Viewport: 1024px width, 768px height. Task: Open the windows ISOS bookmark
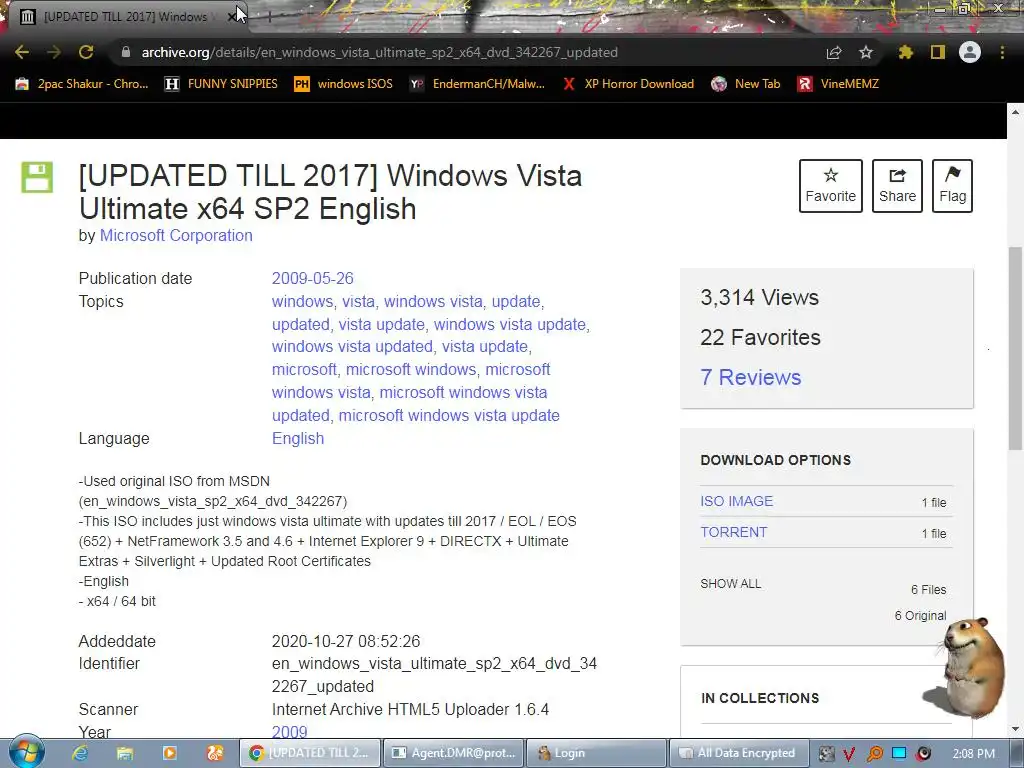[344, 84]
